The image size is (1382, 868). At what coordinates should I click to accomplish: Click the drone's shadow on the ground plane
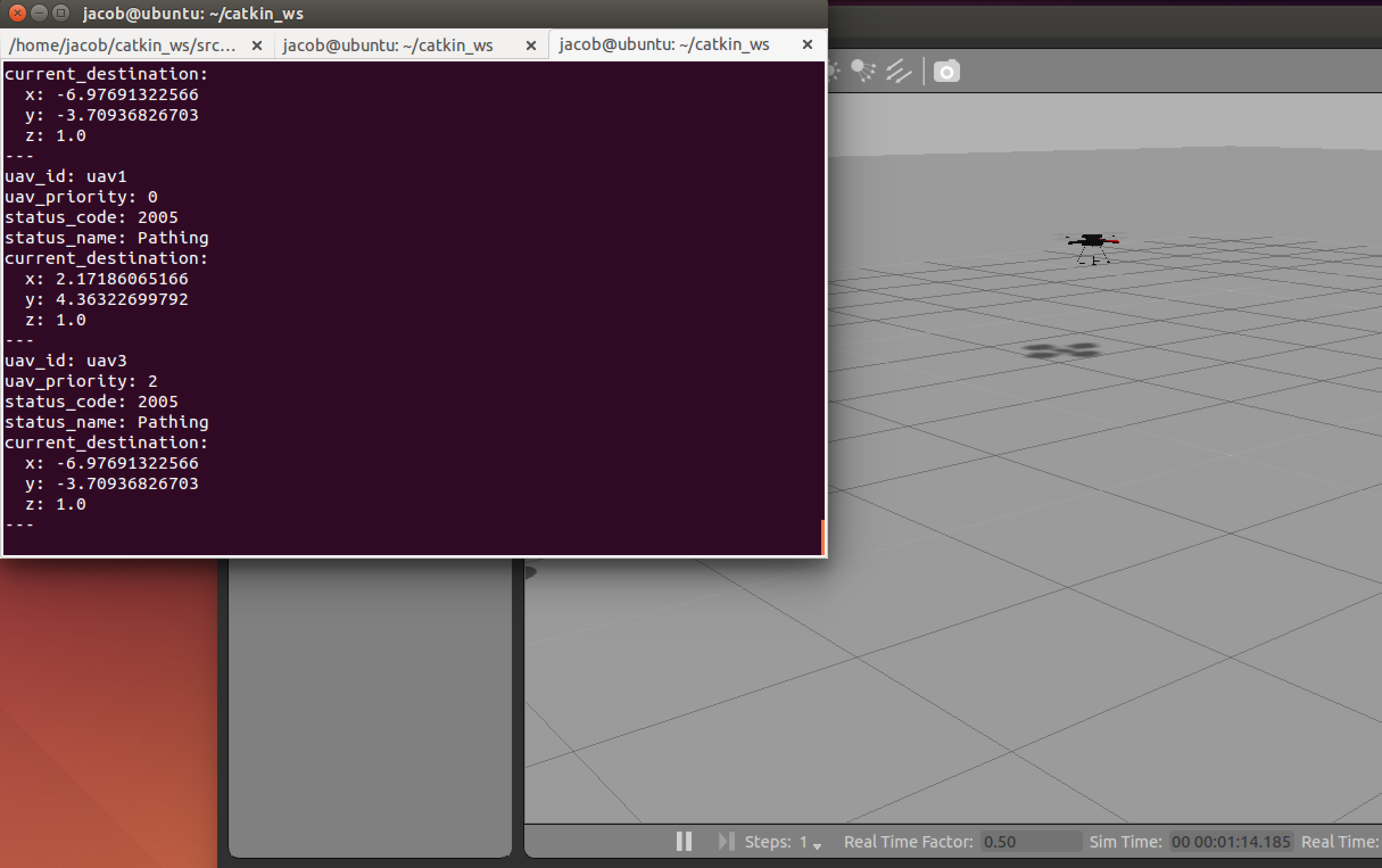click(x=1061, y=350)
